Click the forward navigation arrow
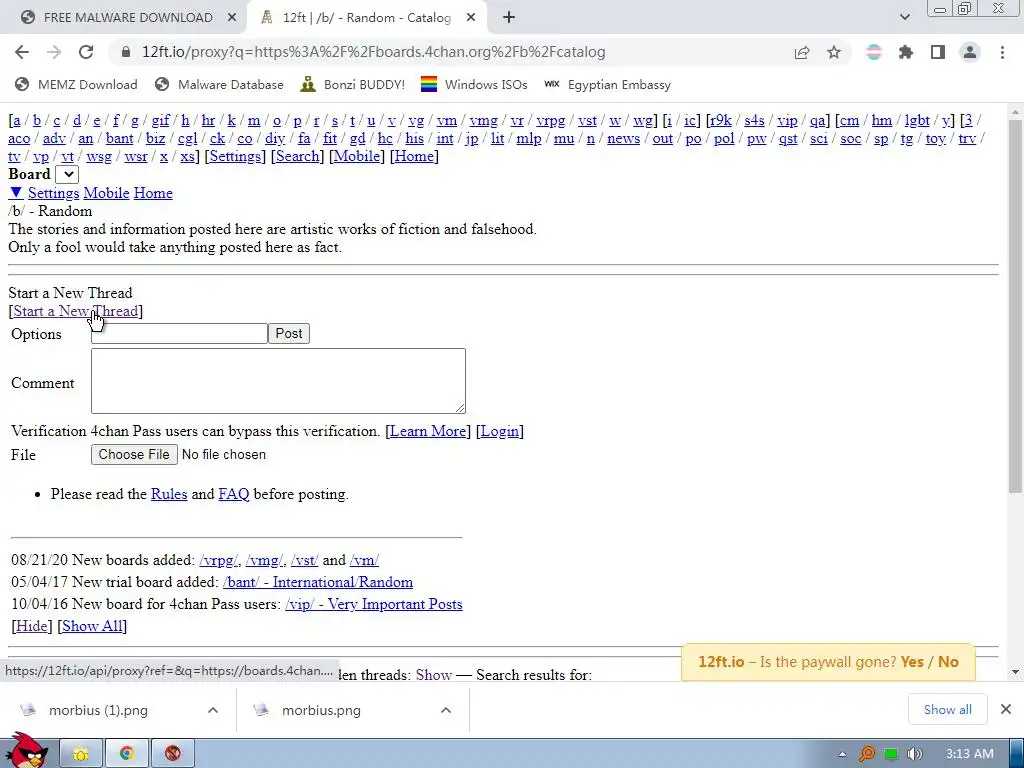 (54, 52)
